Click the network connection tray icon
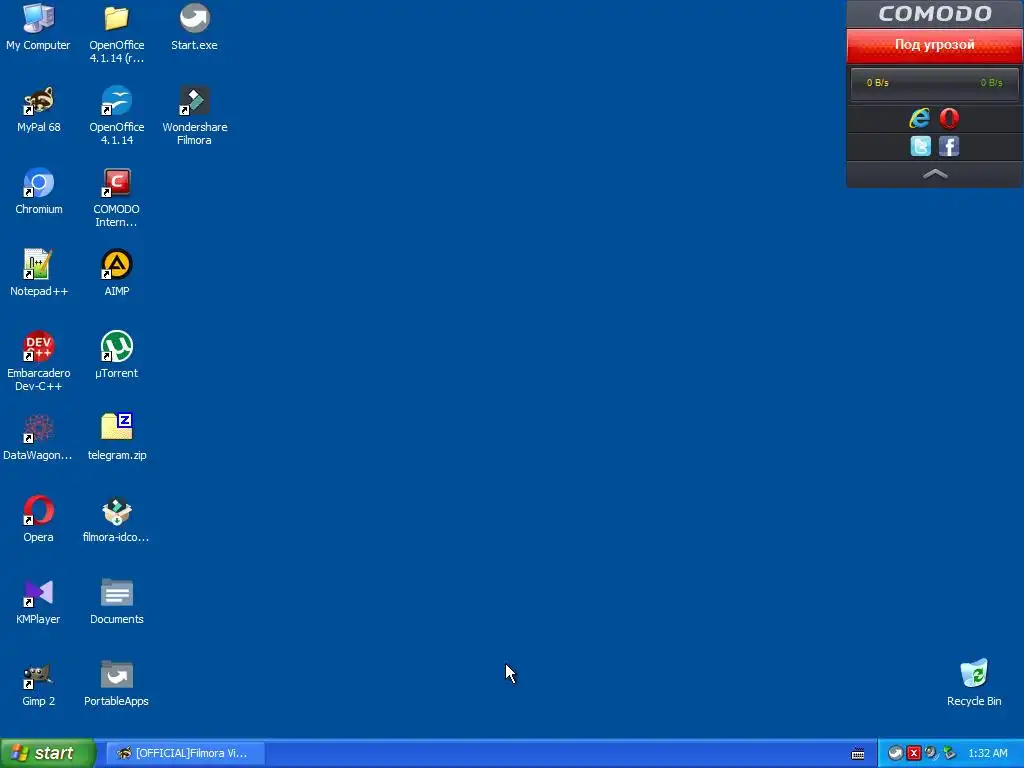Image resolution: width=1024 pixels, height=768 pixels. pos(949,753)
